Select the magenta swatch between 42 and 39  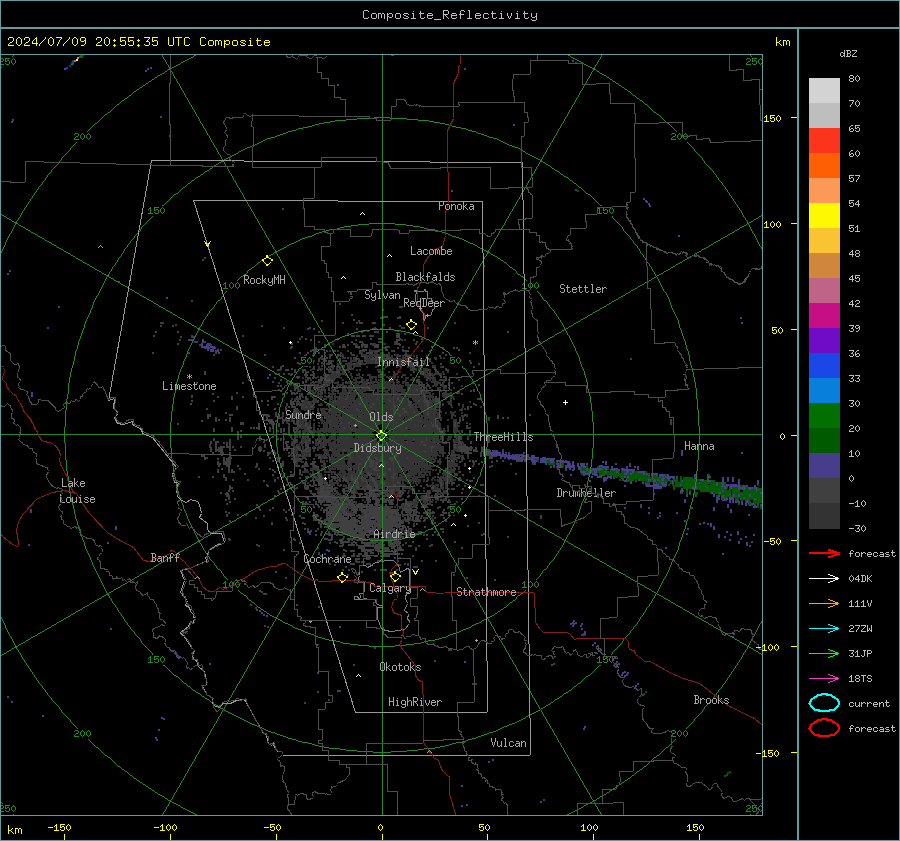tap(824, 315)
